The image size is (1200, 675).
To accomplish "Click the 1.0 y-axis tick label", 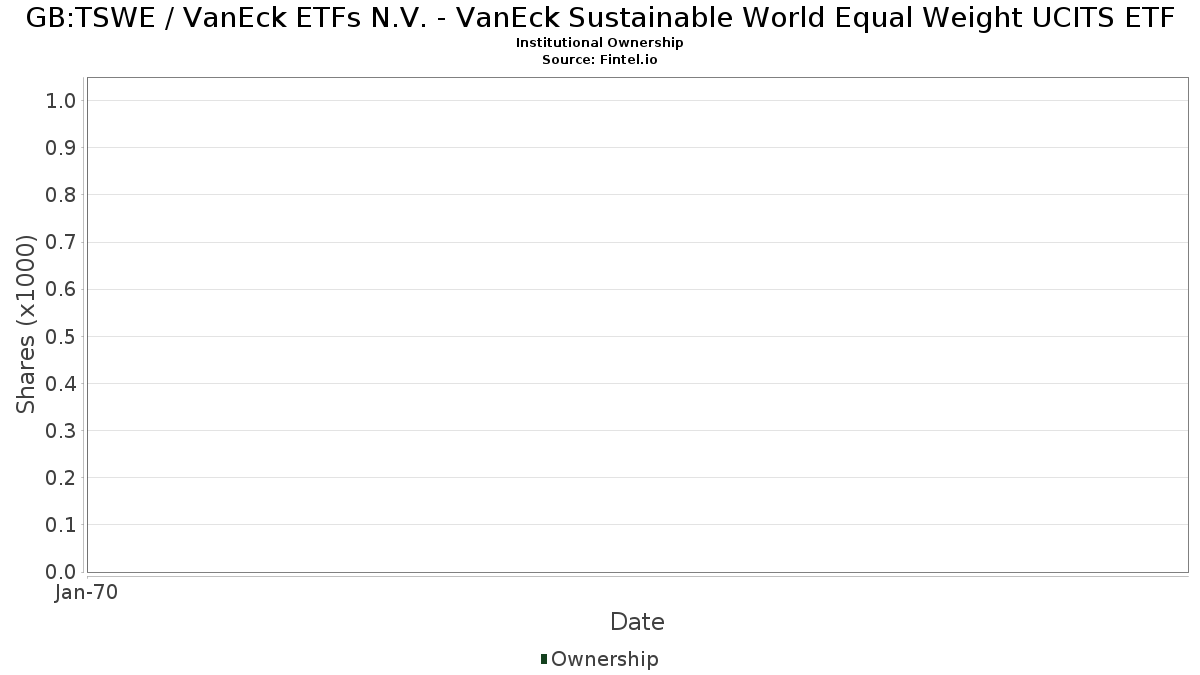I will click(61, 100).
